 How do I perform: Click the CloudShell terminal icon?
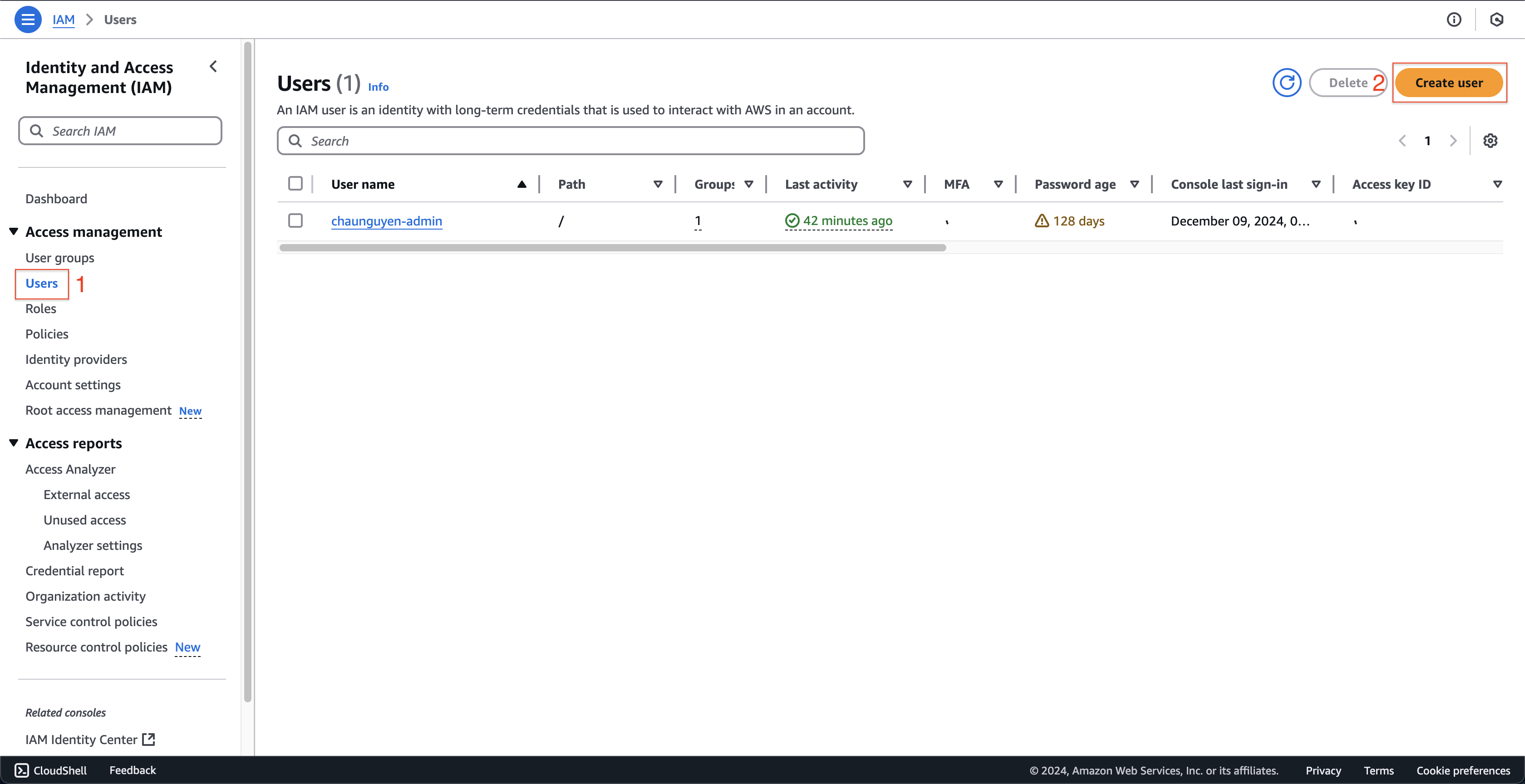tap(21, 770)
